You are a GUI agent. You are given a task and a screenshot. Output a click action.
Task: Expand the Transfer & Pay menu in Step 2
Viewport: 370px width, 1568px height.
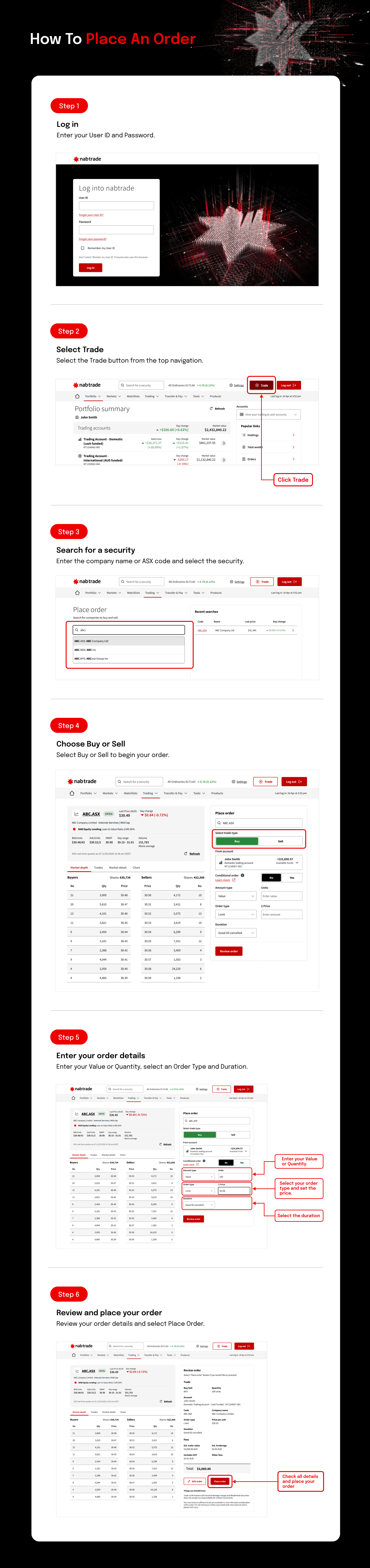click(175, 396)
